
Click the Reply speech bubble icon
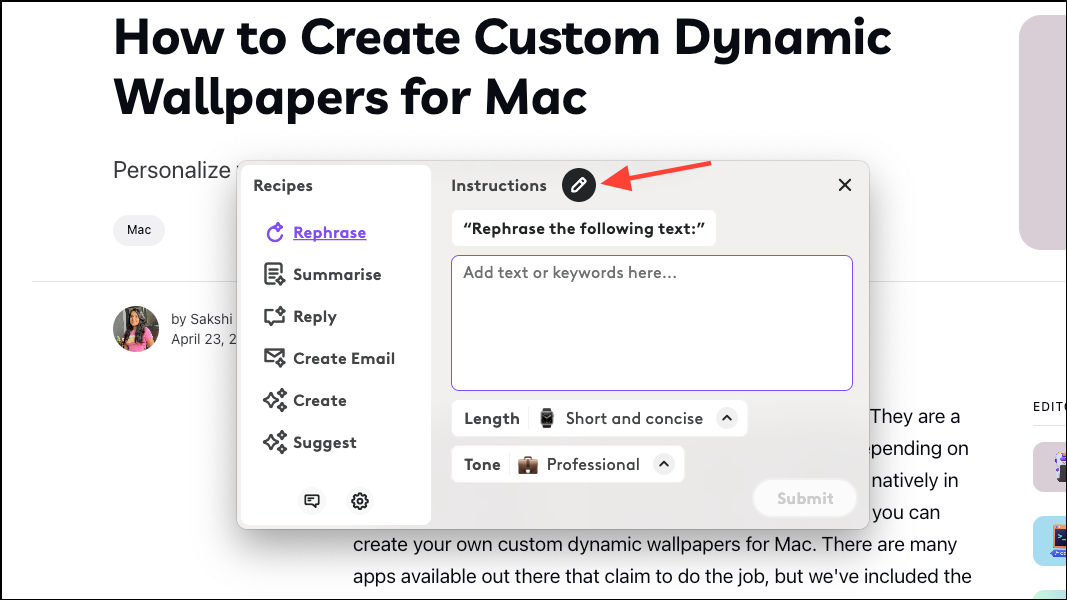[274, 316]
